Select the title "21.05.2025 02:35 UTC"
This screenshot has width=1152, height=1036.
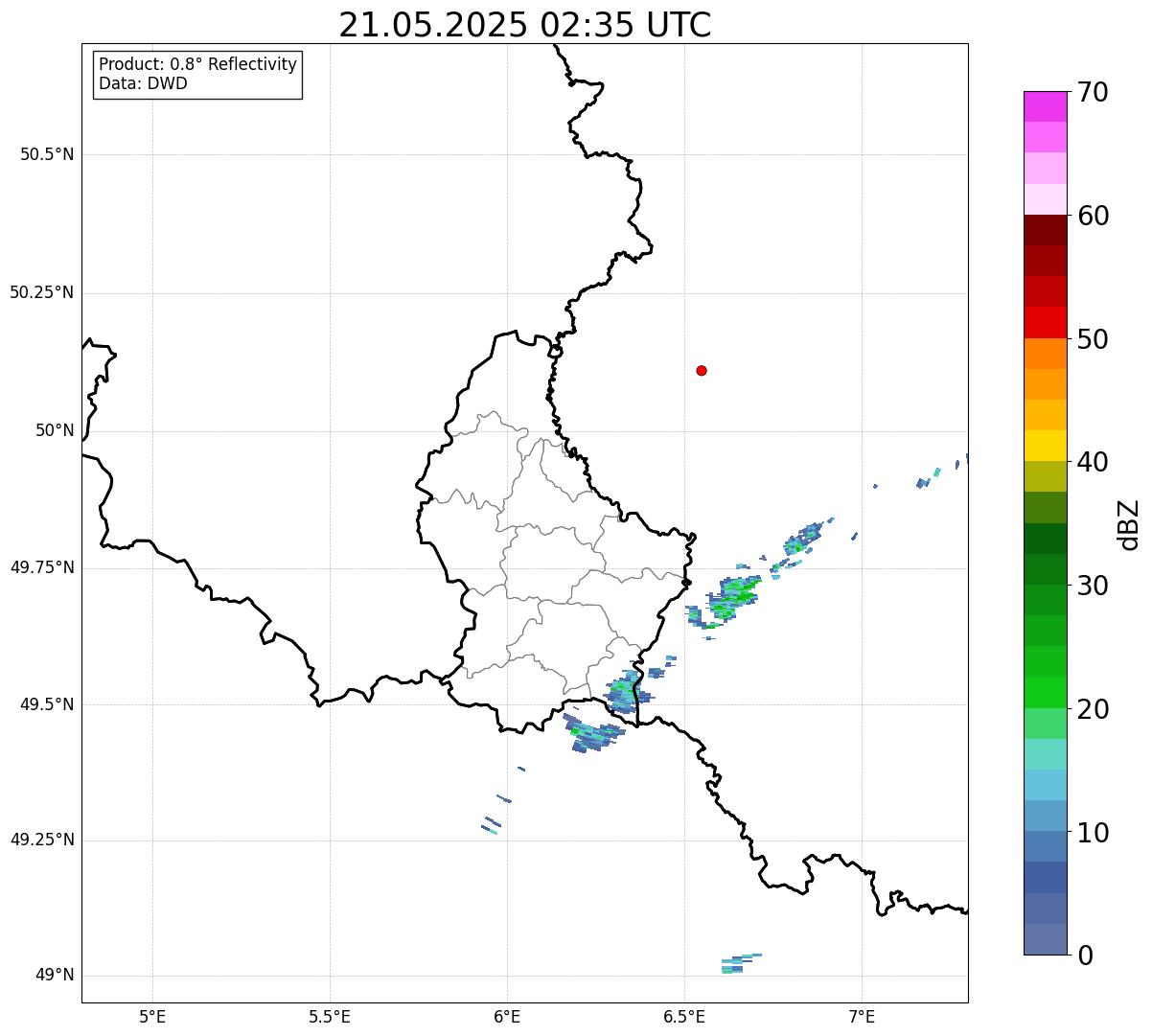point(525,25)
